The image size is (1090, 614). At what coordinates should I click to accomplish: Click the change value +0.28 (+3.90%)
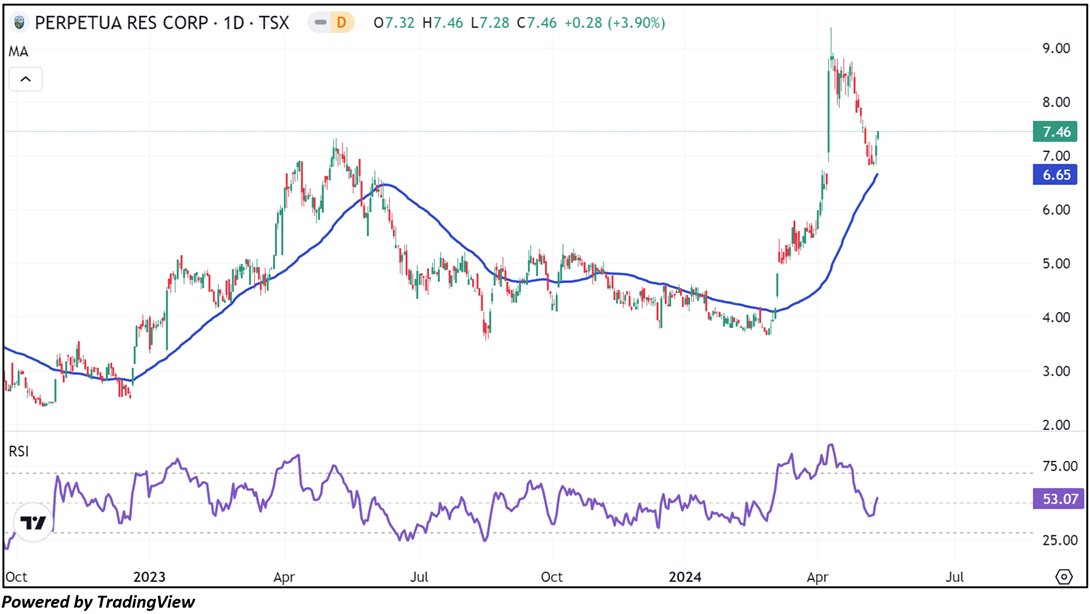pos(615,23)
